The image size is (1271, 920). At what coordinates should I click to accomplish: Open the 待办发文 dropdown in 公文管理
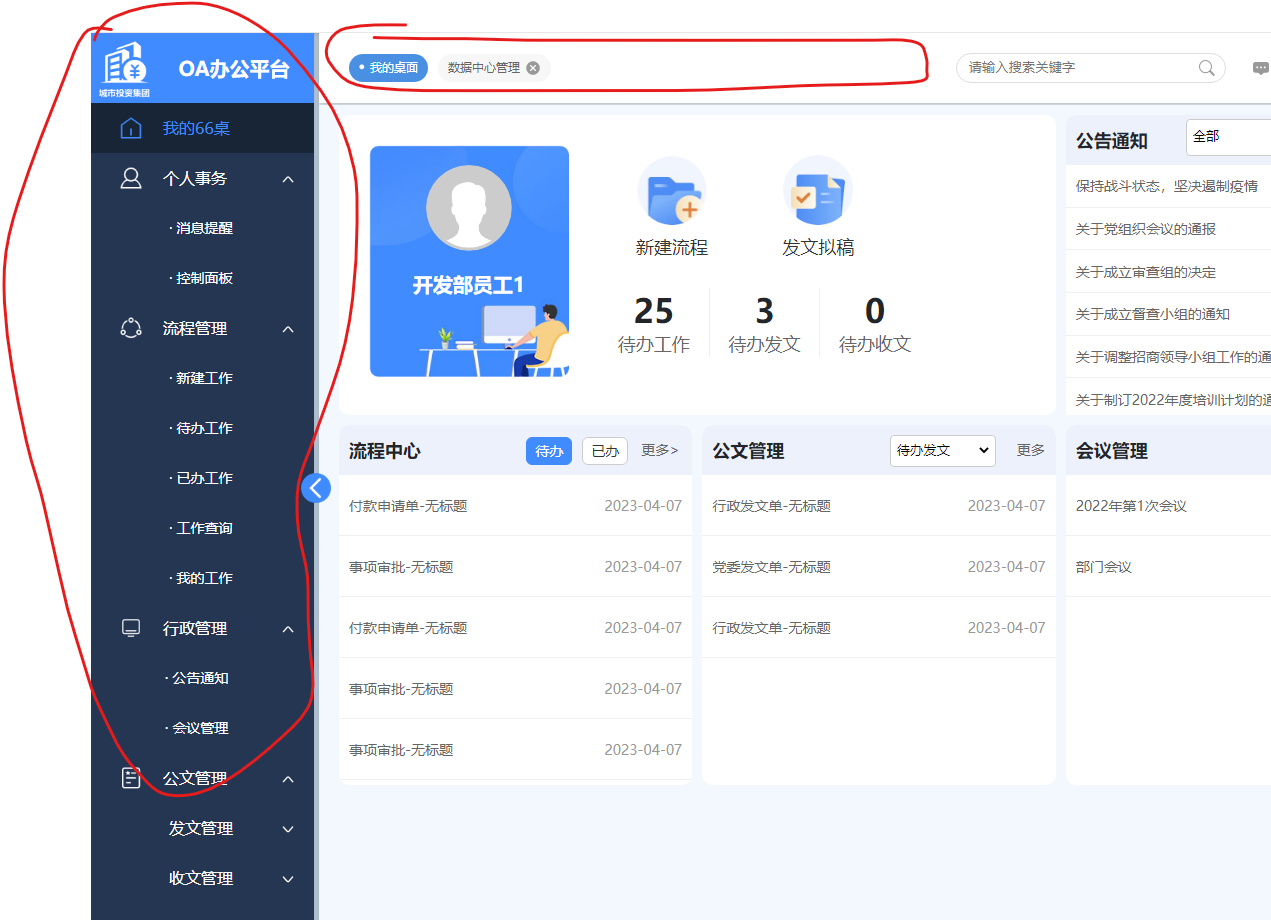[x=942, y=451]
